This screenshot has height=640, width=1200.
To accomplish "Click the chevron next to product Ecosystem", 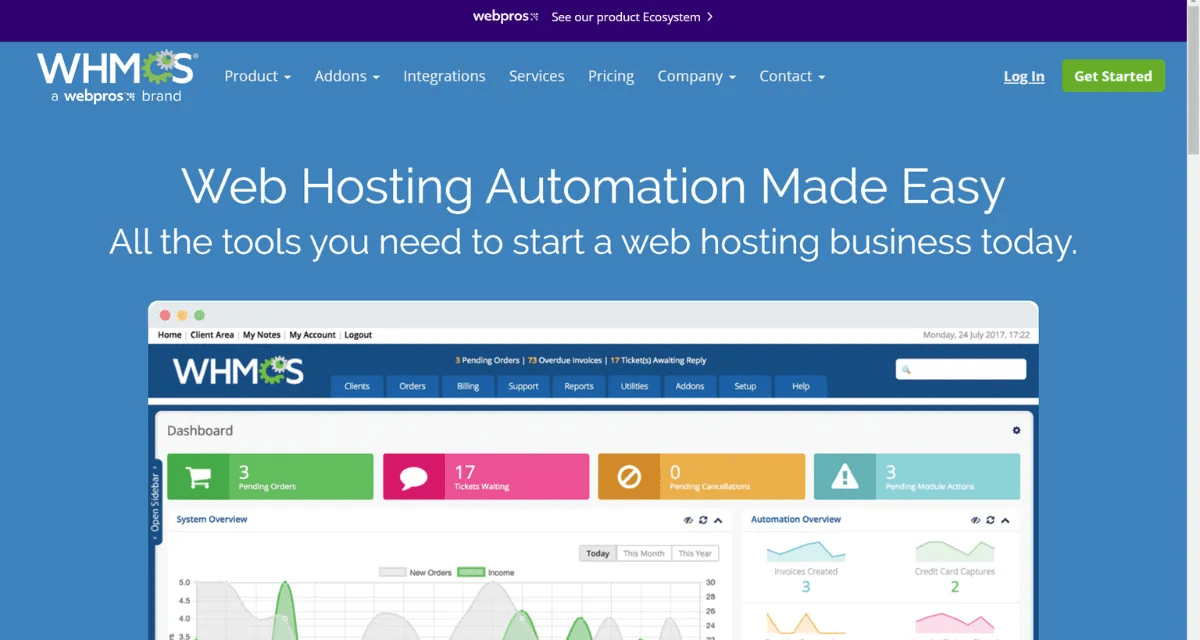I will (710, 17).
